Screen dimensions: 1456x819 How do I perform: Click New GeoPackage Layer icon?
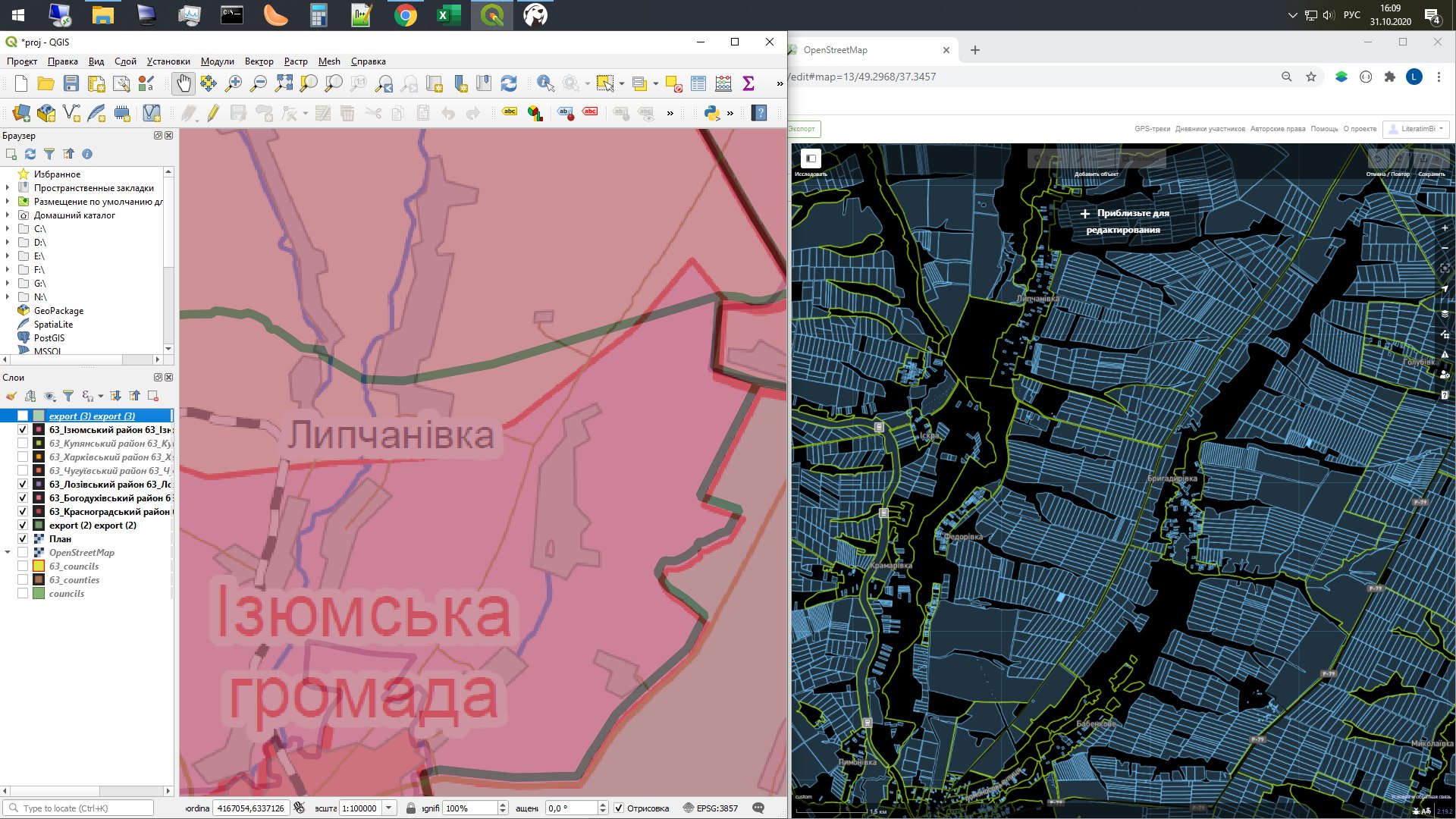coord(46,113)
